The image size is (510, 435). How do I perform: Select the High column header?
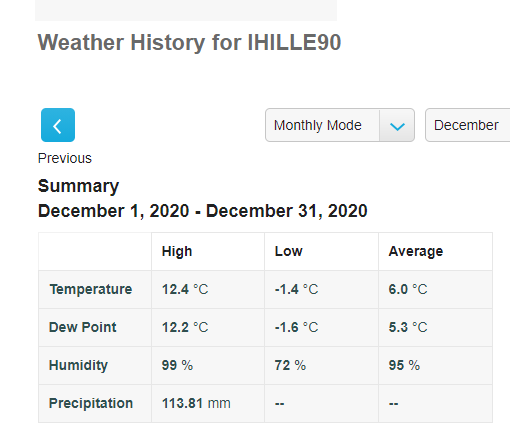click(177, 251)
